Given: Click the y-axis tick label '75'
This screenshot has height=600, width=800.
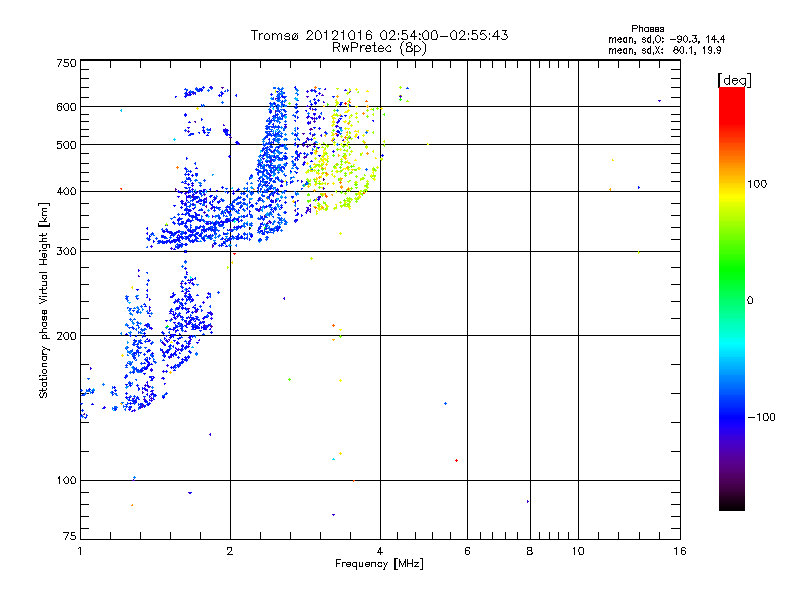Looking at the screenshot, I should pos(70,536).
